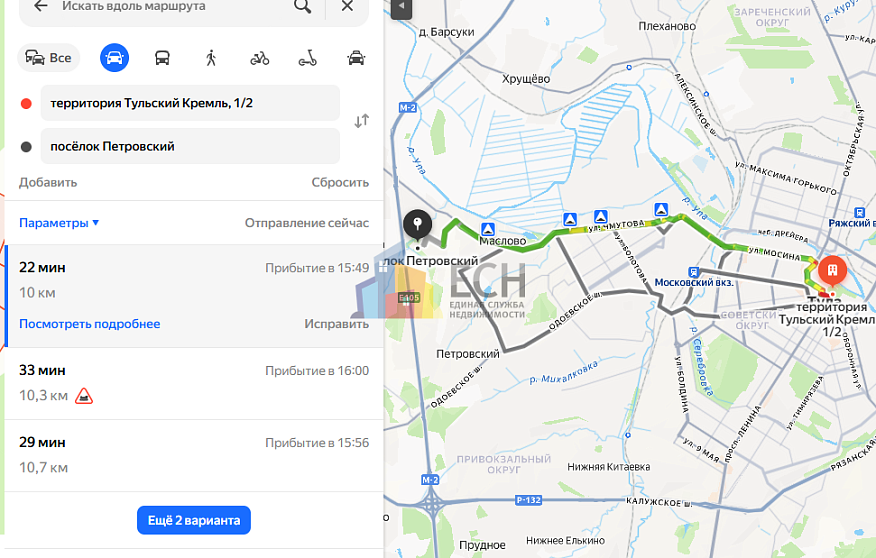Select the taxi route mode

(355, 58)
